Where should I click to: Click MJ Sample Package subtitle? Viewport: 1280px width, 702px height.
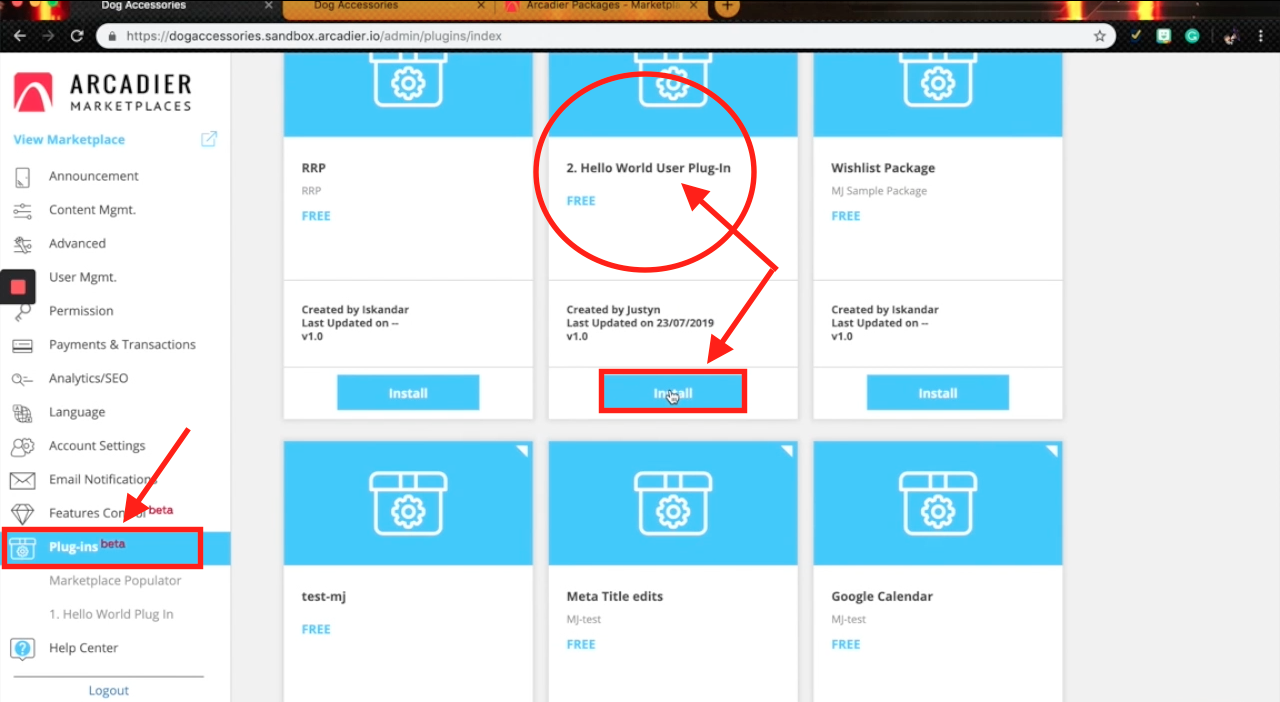[879, 191]
